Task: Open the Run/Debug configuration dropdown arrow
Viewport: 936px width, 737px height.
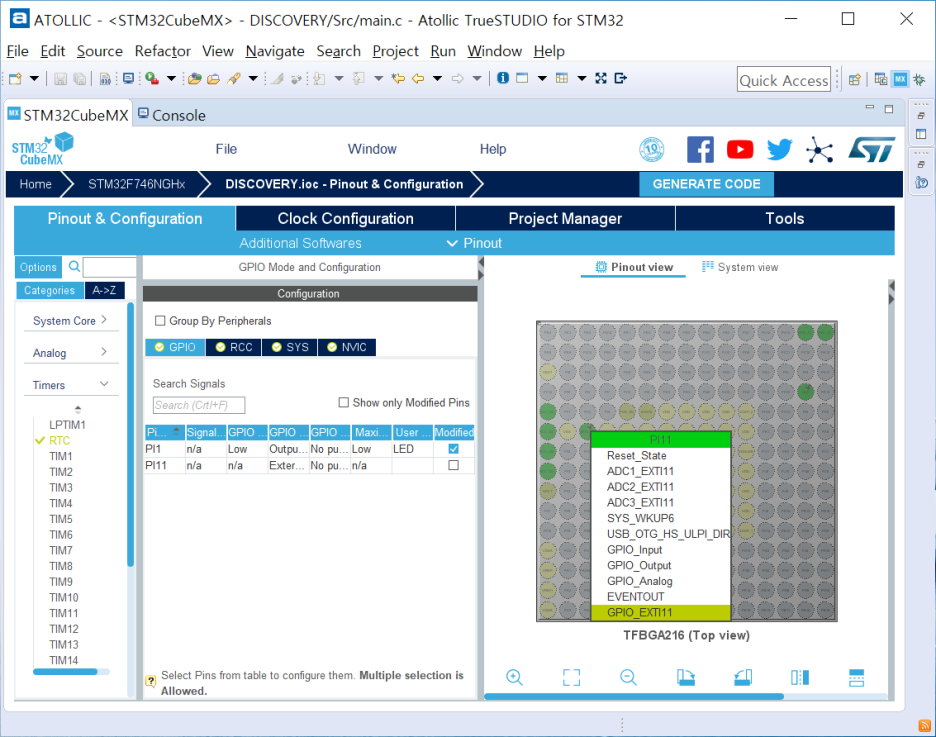Action: [171, 78]
